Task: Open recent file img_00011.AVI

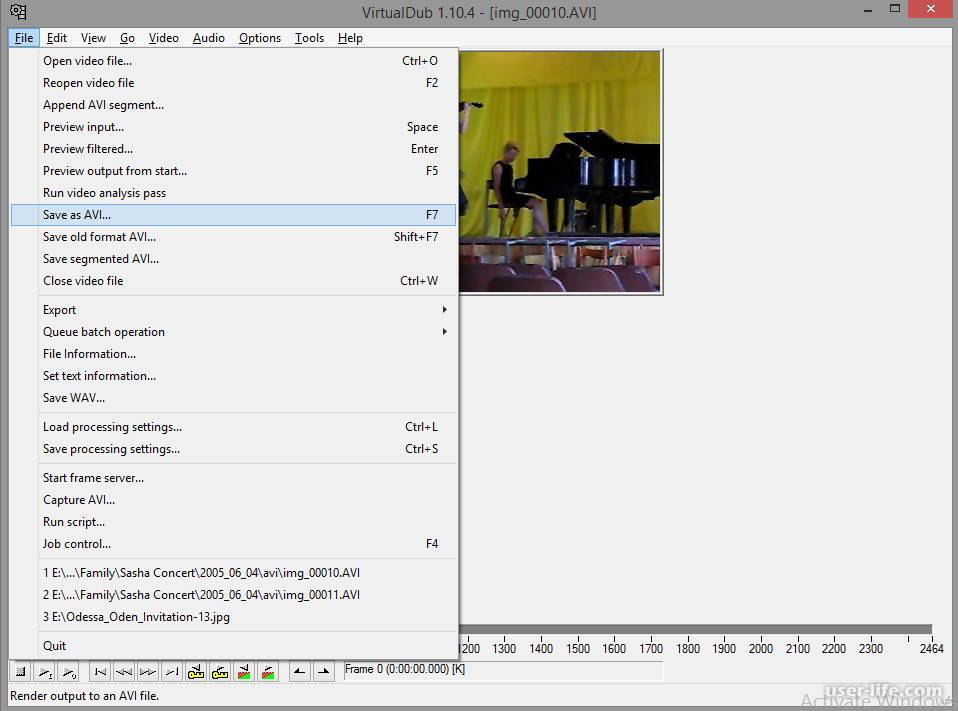Action: tap(233, 595)
